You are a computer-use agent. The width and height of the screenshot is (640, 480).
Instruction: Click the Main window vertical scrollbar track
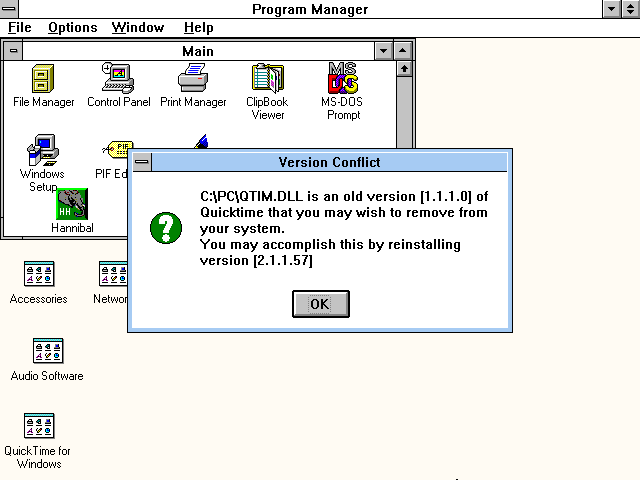404,112
